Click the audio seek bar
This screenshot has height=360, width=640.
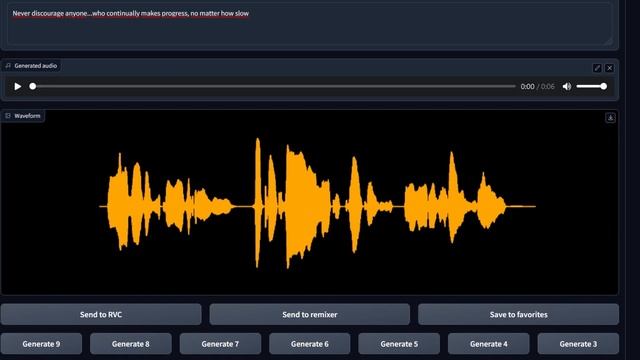click(x=273, y=87)
